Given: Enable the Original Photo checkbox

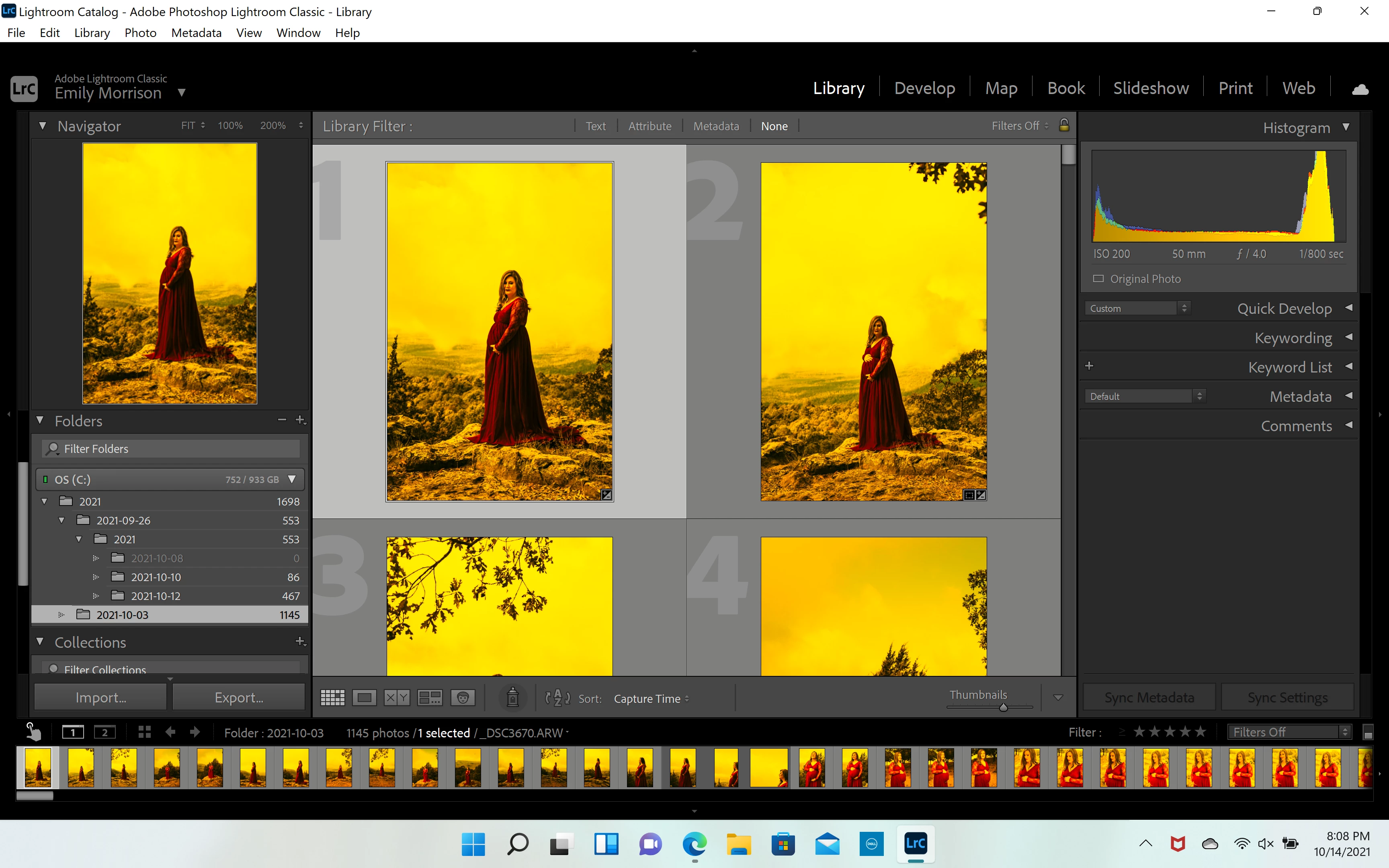Looking at the screenshot, I should point(1098,279).
